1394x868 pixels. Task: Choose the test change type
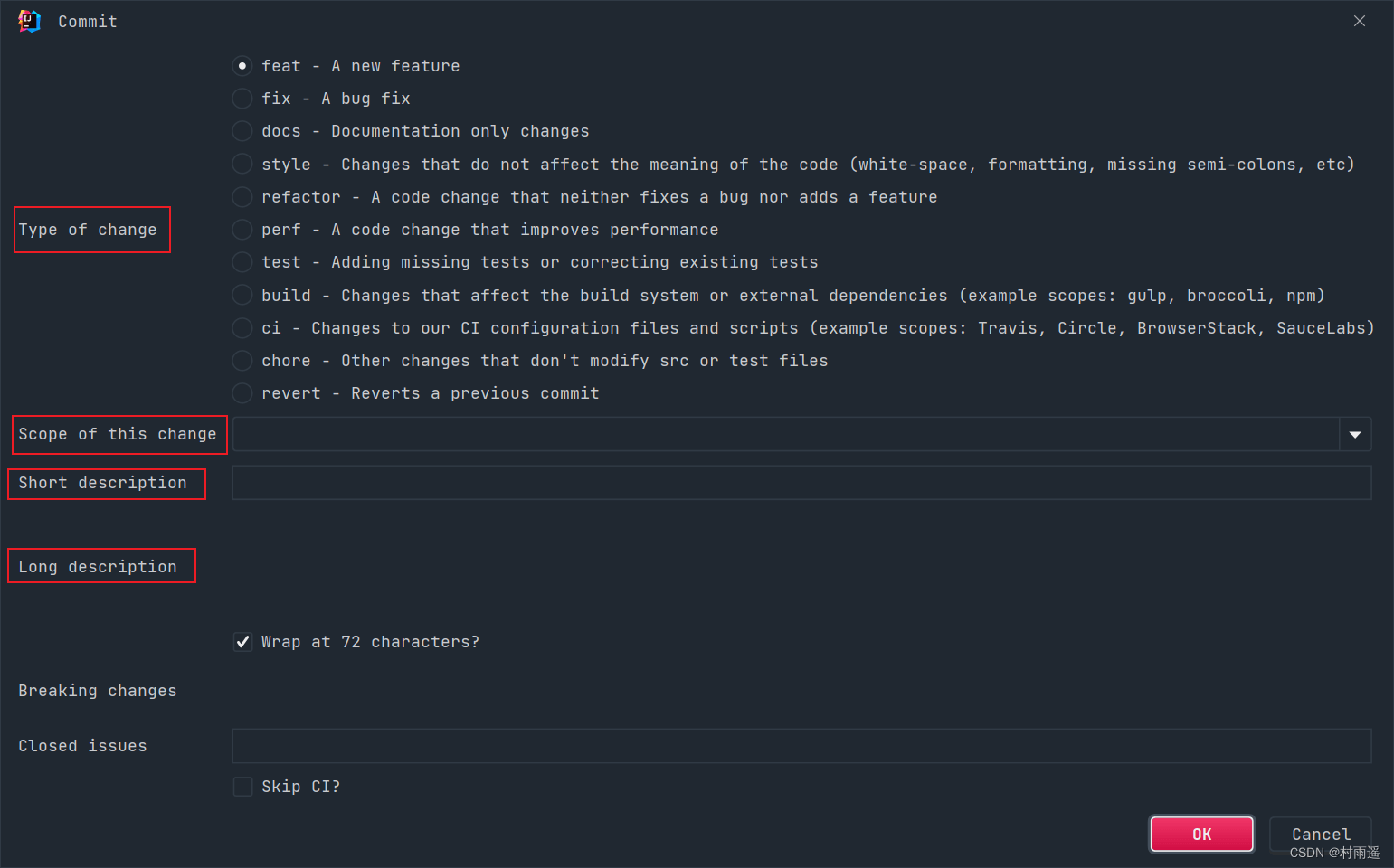[x=242, y=262]
